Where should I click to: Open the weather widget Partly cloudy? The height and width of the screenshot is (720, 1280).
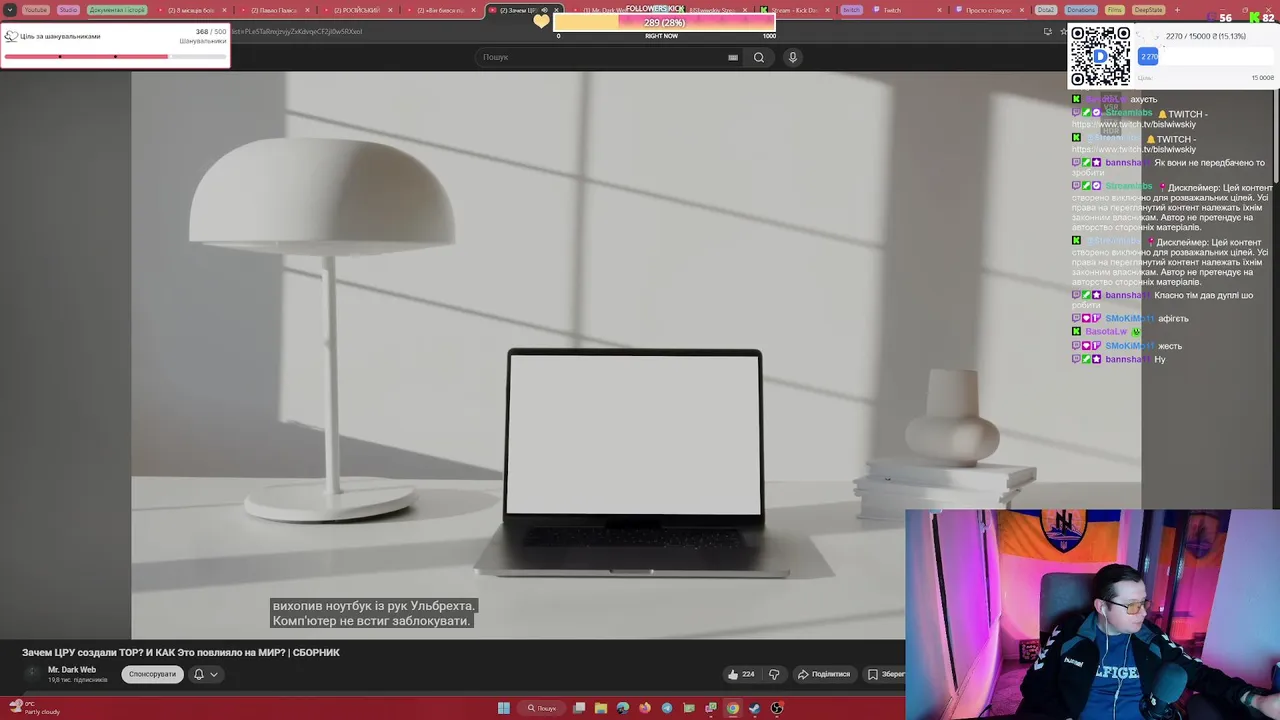(35, 708)
